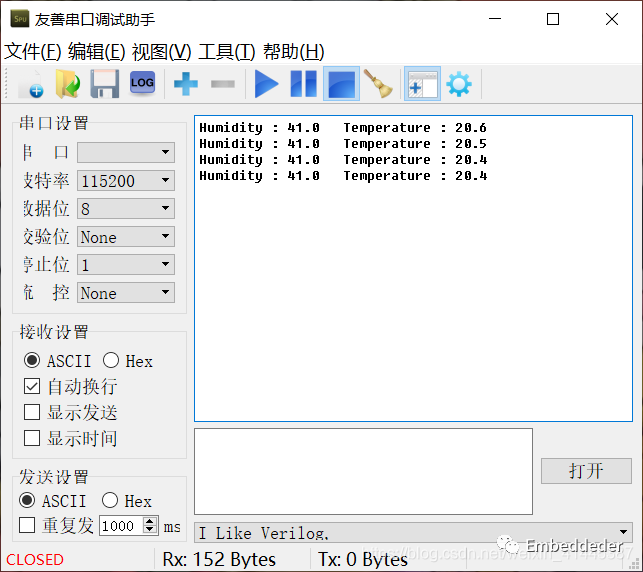This screenshot has height=572, width=643.
Task: Enable the 显示时间 checkbox
Action: (x=32, y=439)
